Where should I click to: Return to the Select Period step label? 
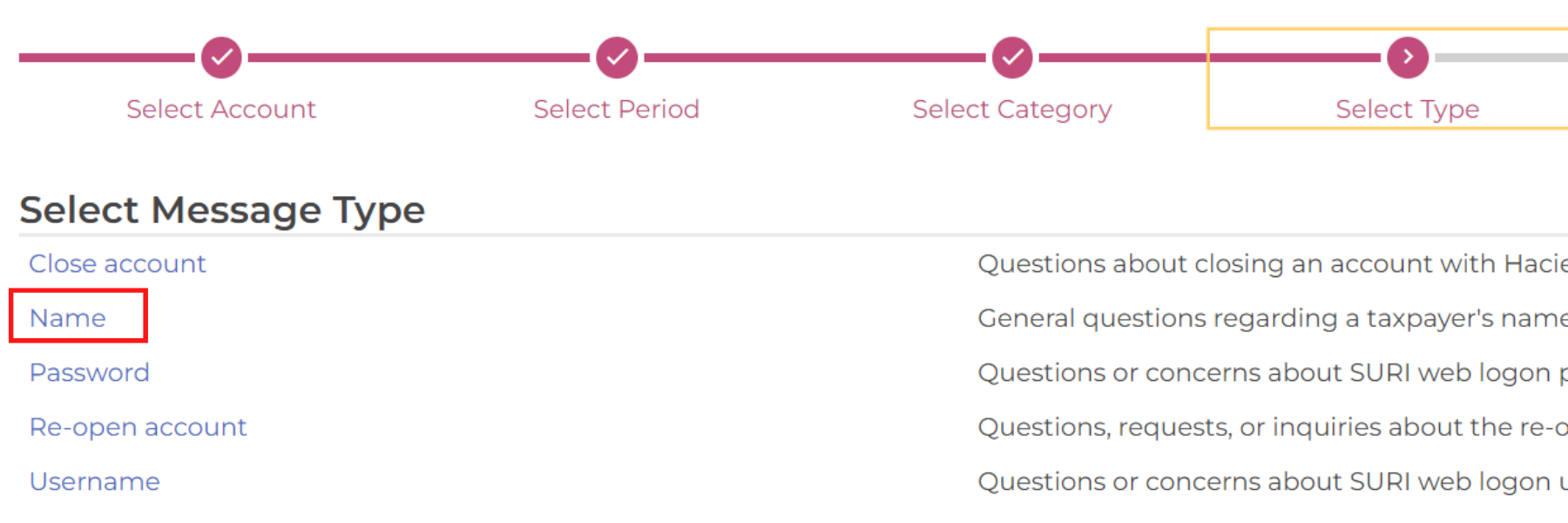click(x=617, y=109)
